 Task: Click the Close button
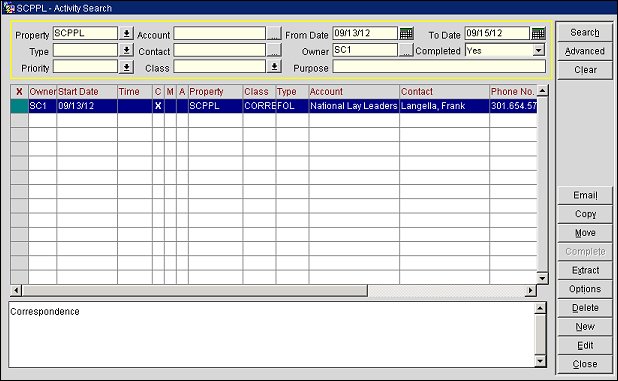point(585,364)
